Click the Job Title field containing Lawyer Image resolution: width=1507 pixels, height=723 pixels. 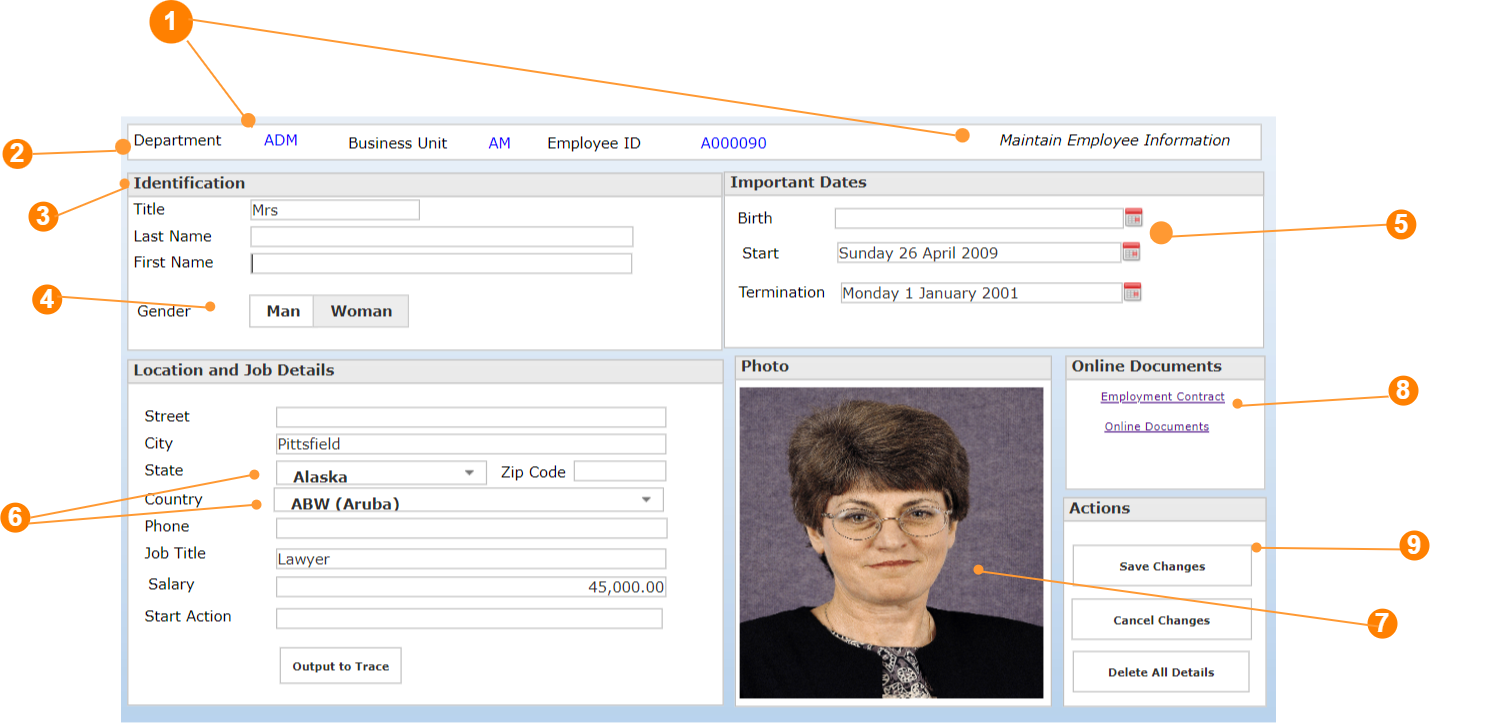pos(470,559)
